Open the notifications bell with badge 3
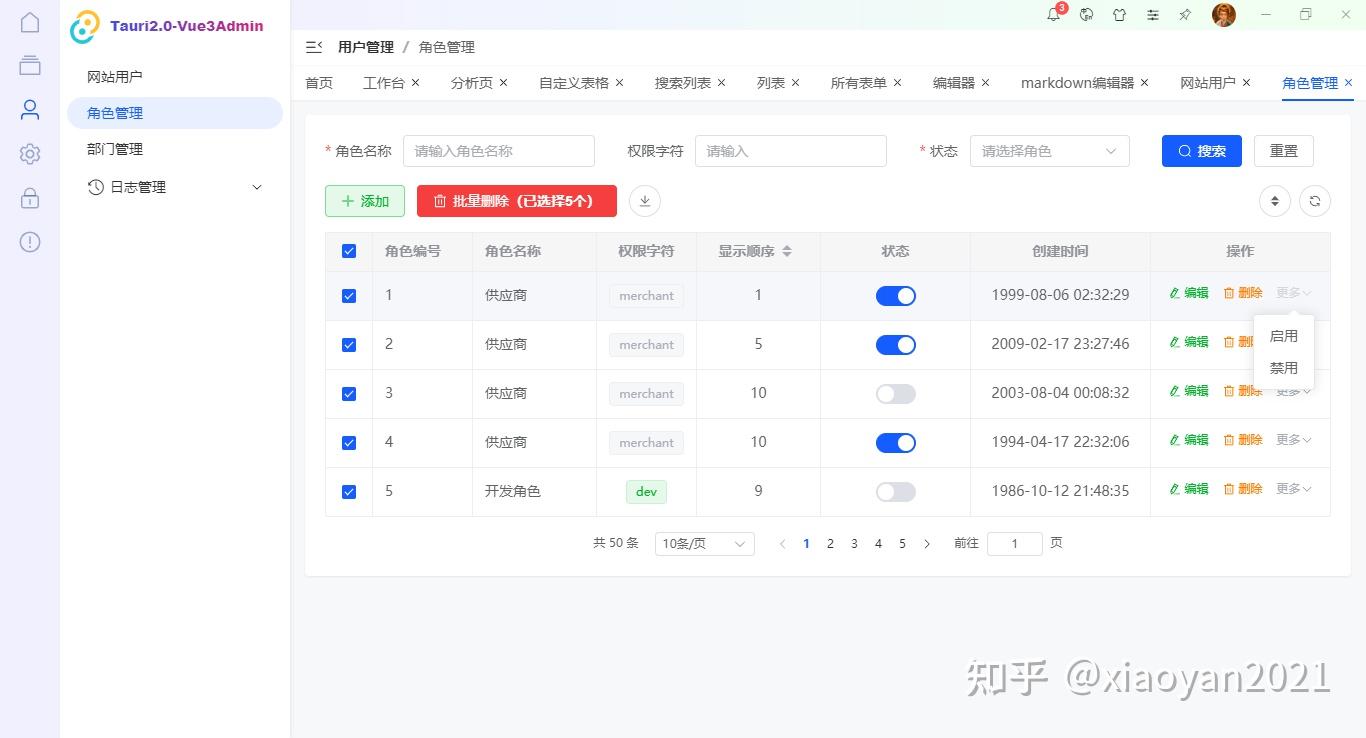1366x738 pixels. [1052, 15]
